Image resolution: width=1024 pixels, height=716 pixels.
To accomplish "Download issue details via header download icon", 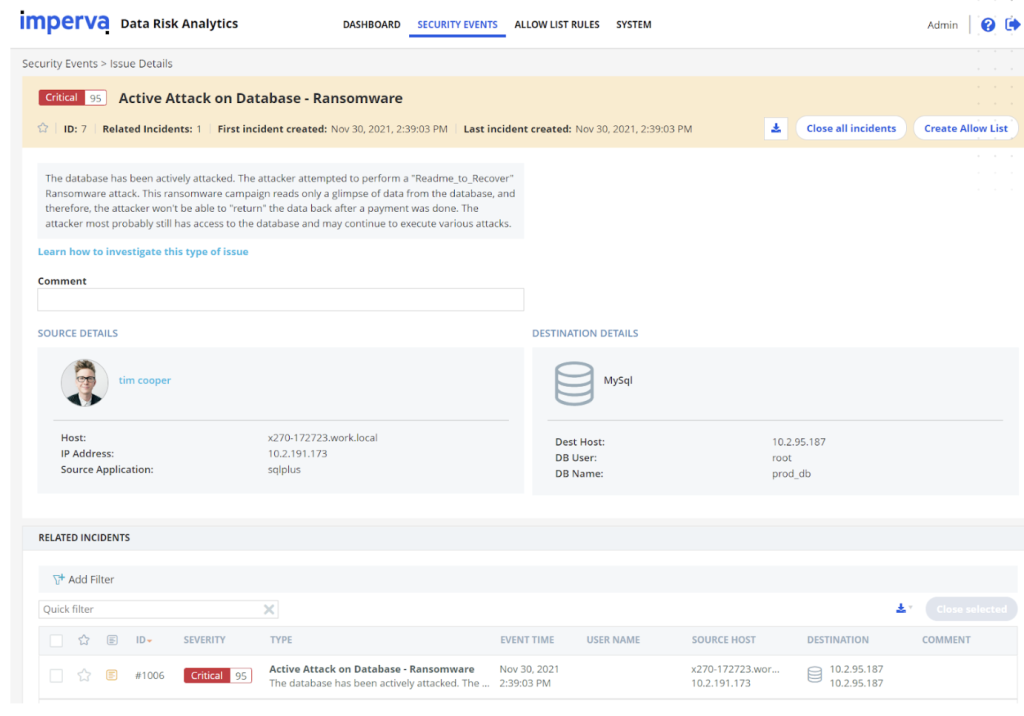I will (x=776, y=128).
